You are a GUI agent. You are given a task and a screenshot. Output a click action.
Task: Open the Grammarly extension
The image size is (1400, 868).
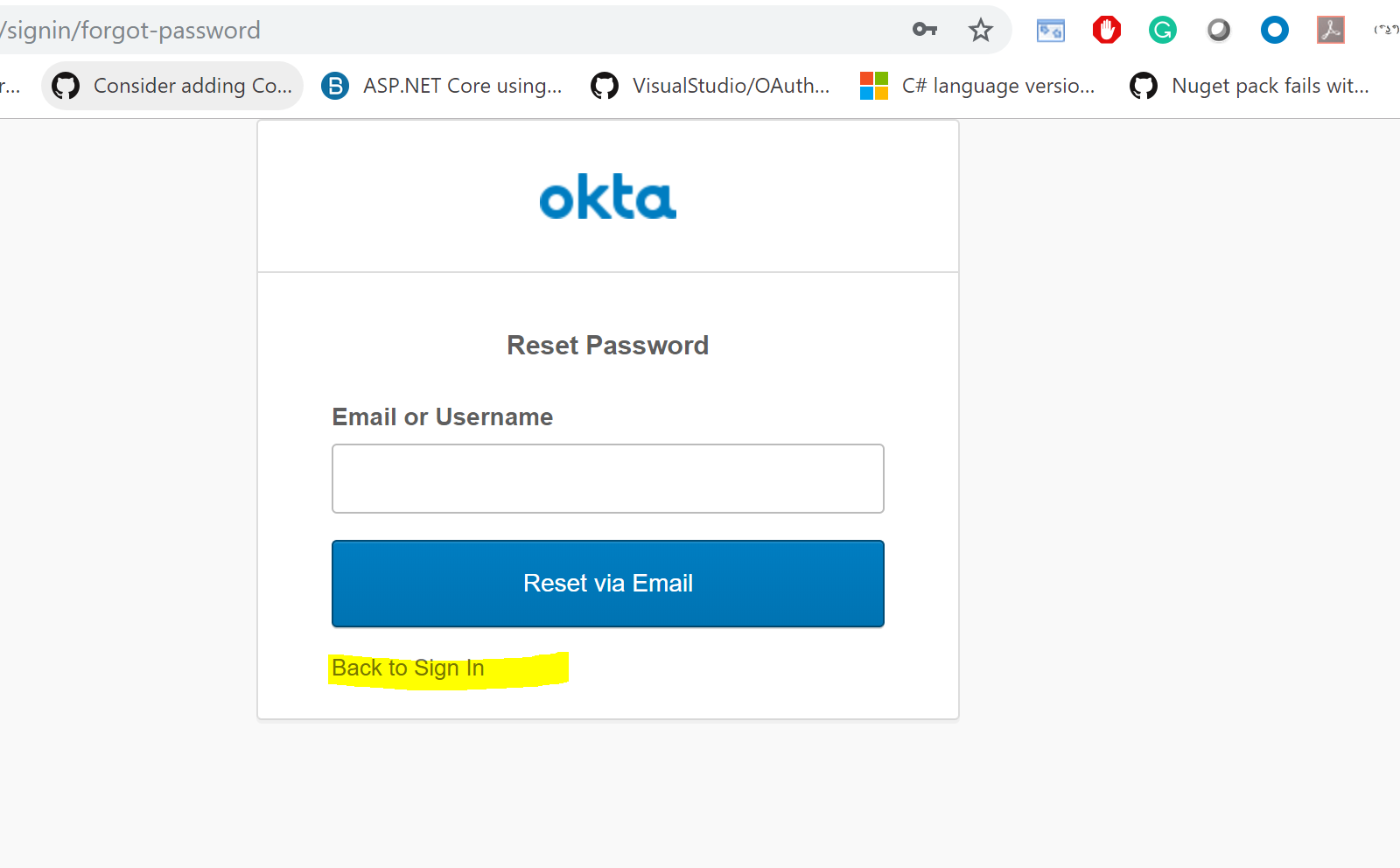1162,29
